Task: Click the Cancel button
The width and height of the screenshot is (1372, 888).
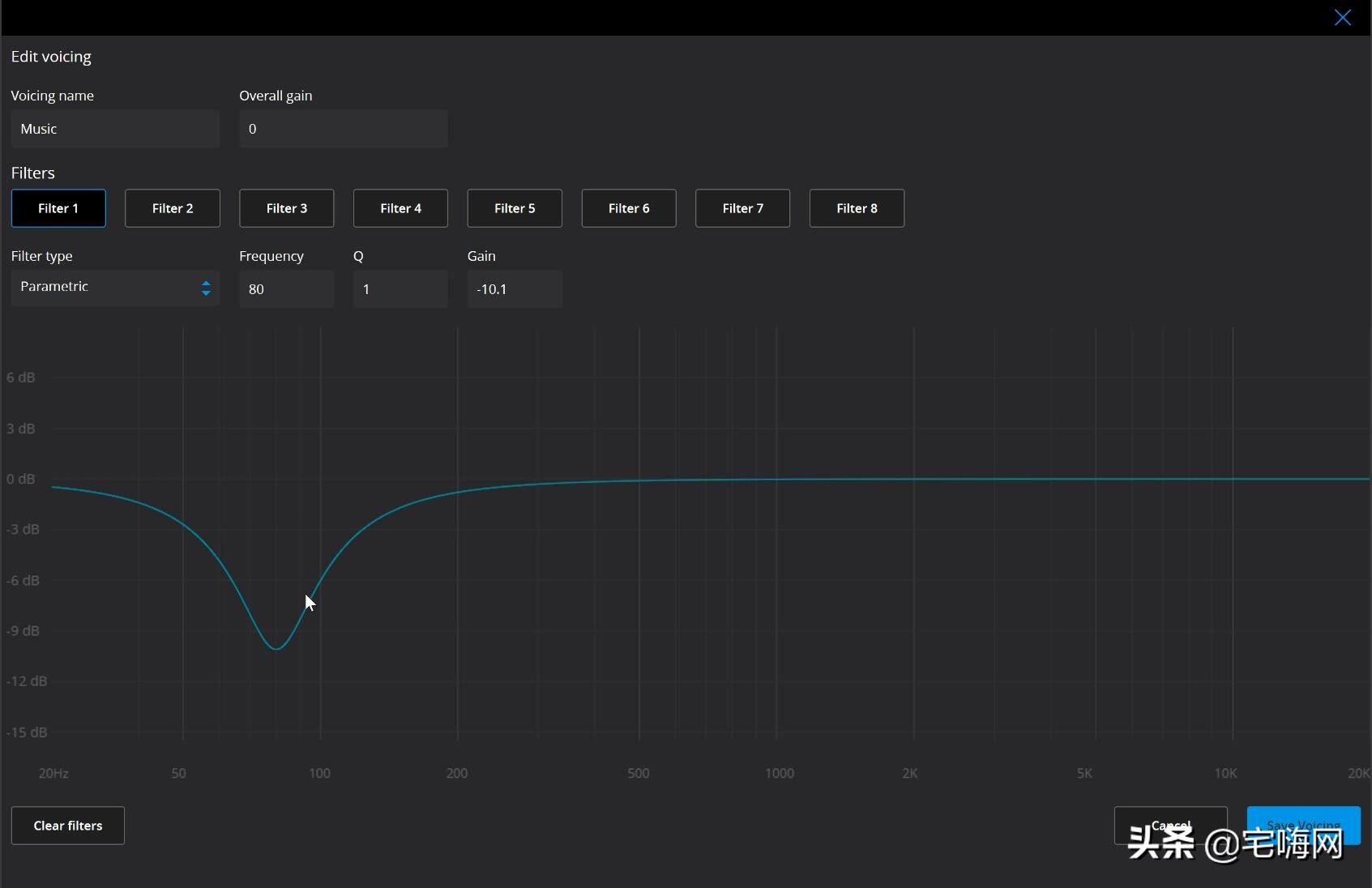Action: [x=1170, y=825]
